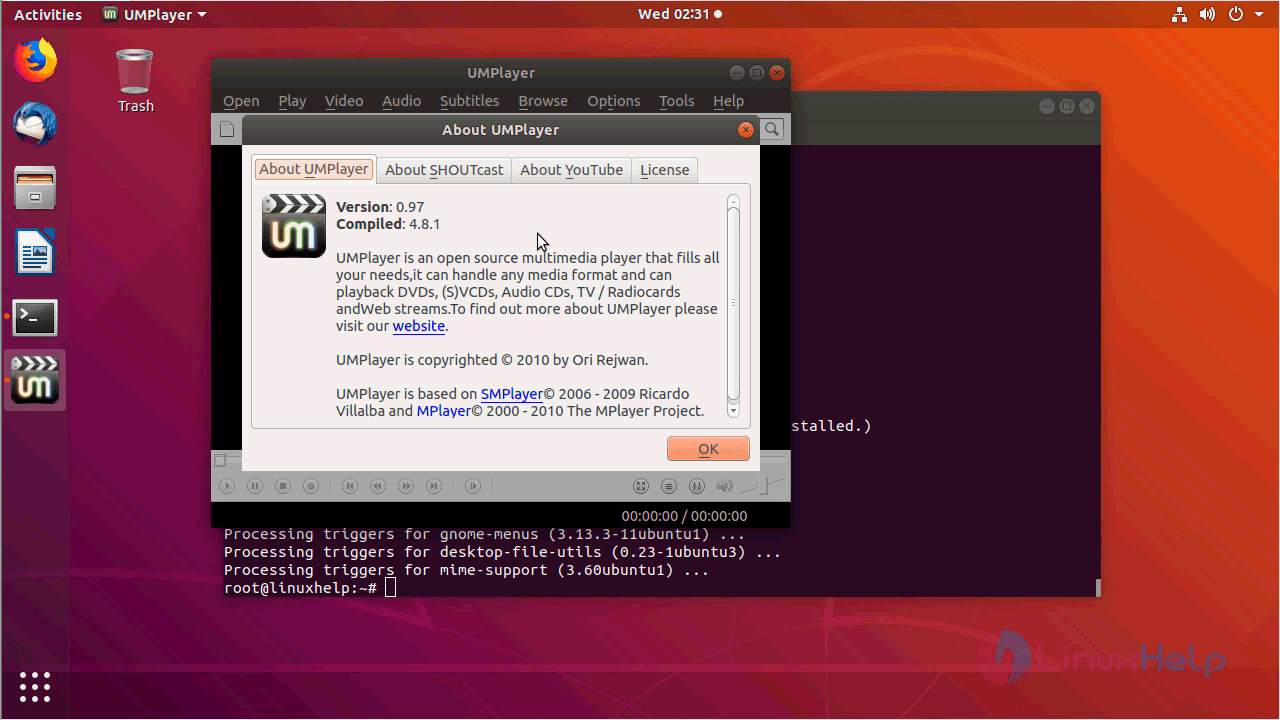Open the SMPlayer link
The image size is (1280, 720).
click(512, 394)
